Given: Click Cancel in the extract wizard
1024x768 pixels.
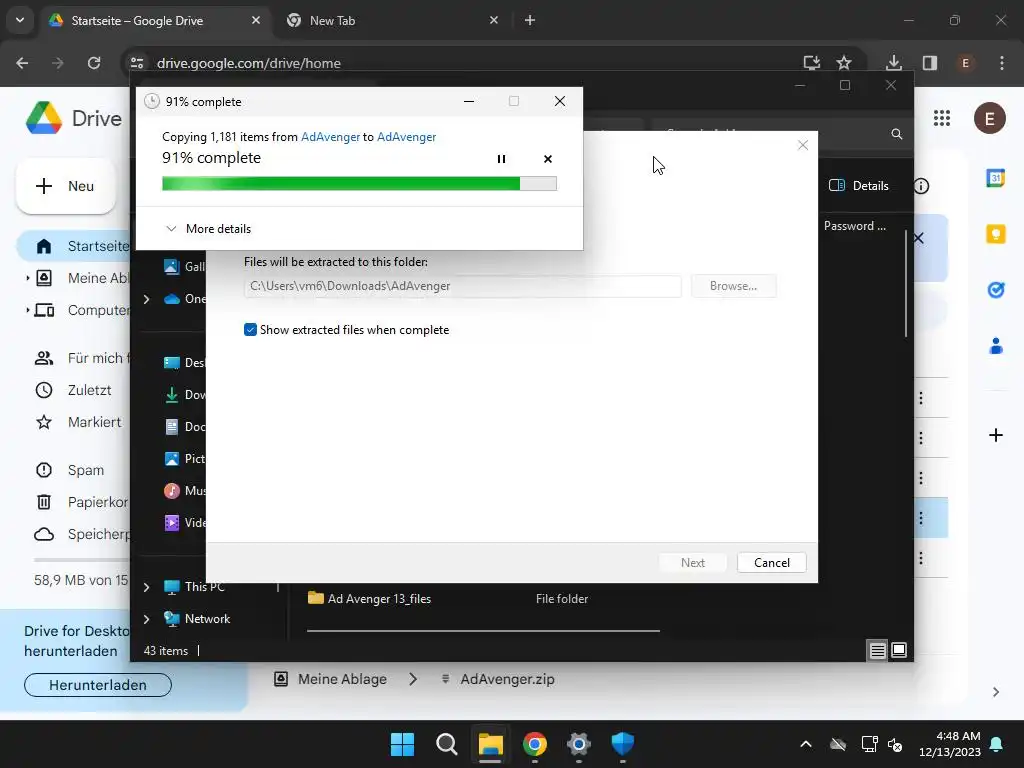Looking at the screenshot, I should (771, 563).
